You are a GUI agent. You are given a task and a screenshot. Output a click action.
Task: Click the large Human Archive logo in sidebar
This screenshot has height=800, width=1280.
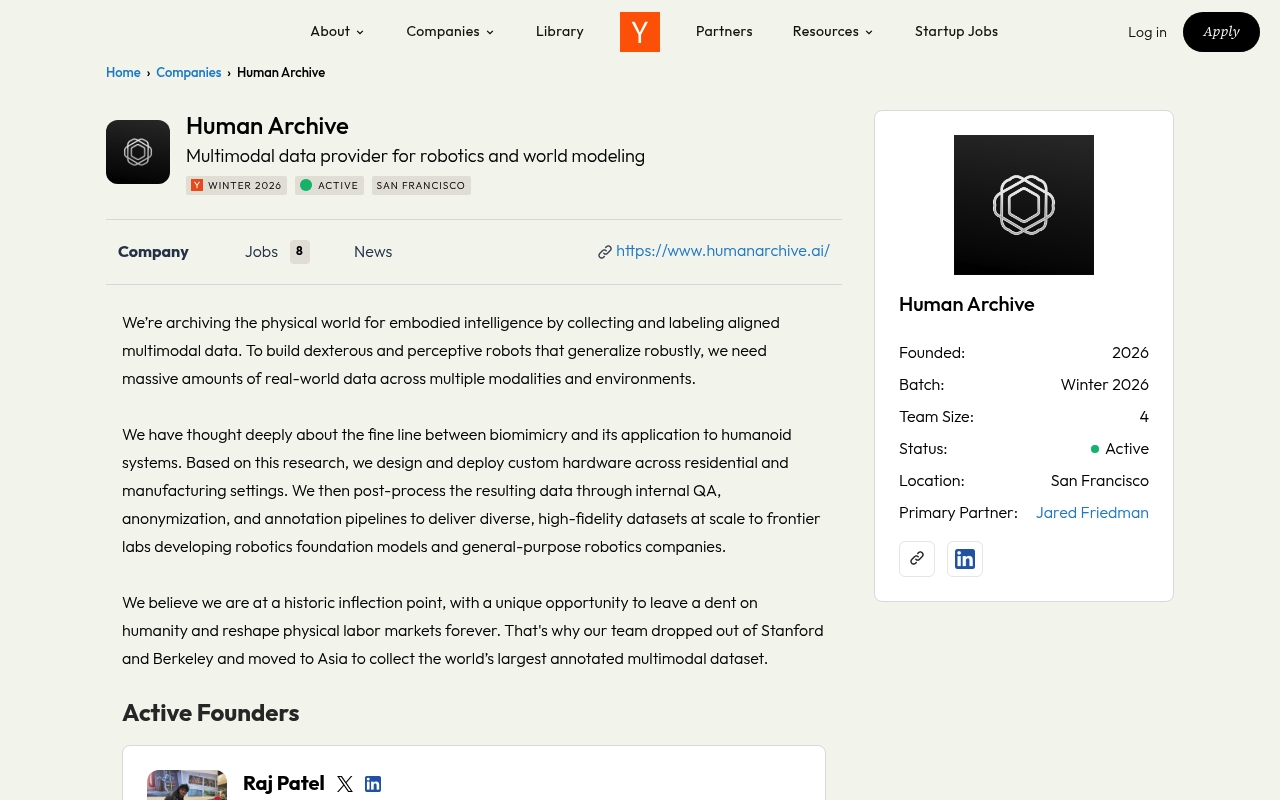[x=1024, y=205]
